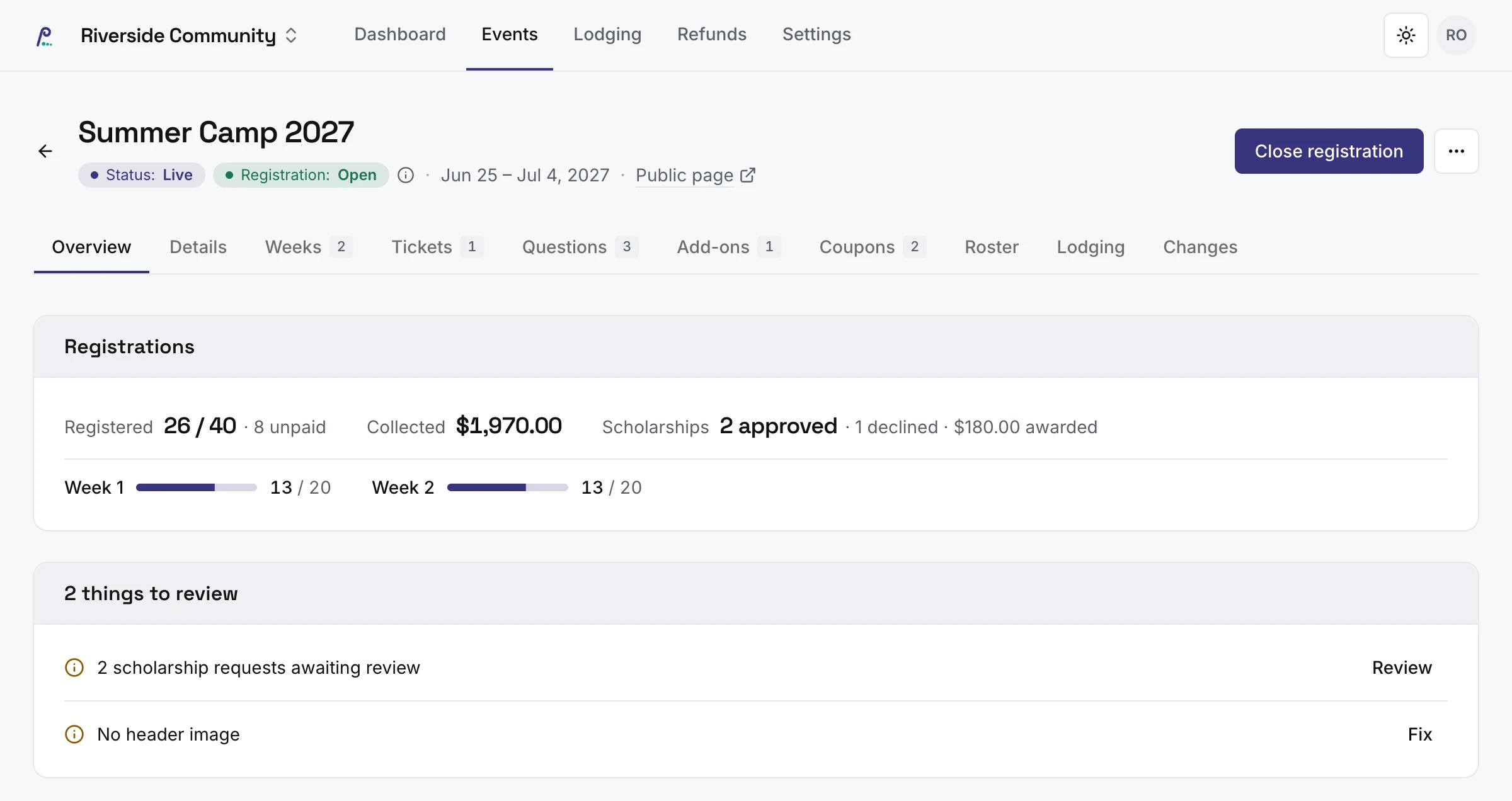Click the '$180.00 awarded' text

click(1026, 427)
